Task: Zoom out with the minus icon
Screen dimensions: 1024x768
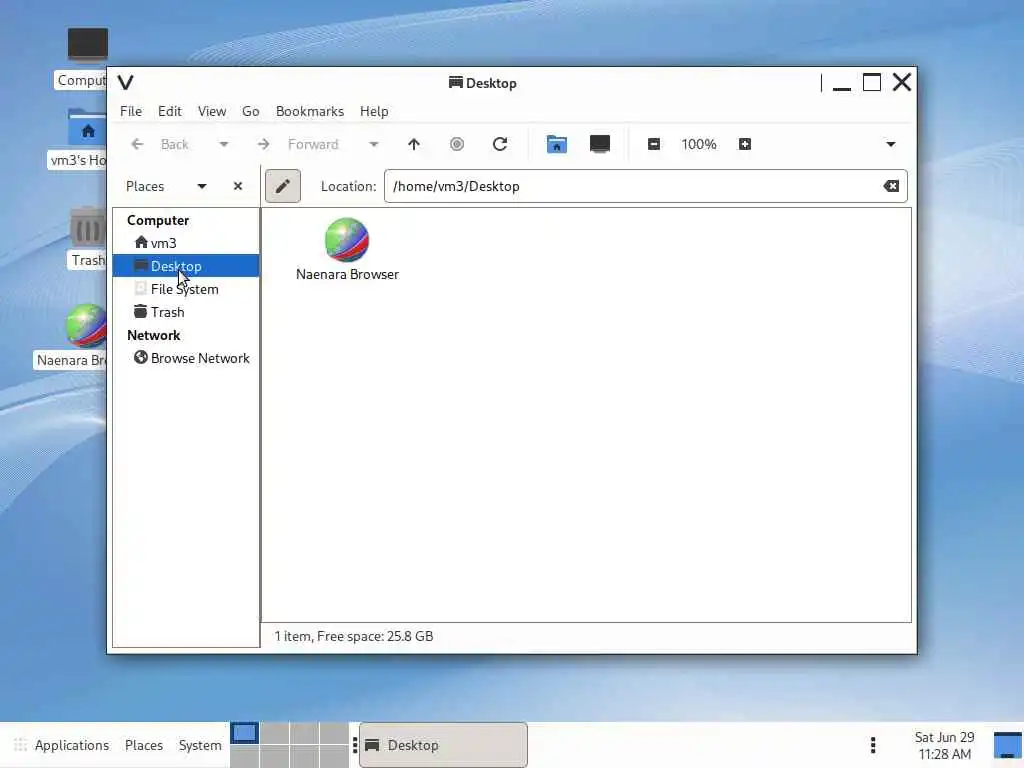Action: 654,144
